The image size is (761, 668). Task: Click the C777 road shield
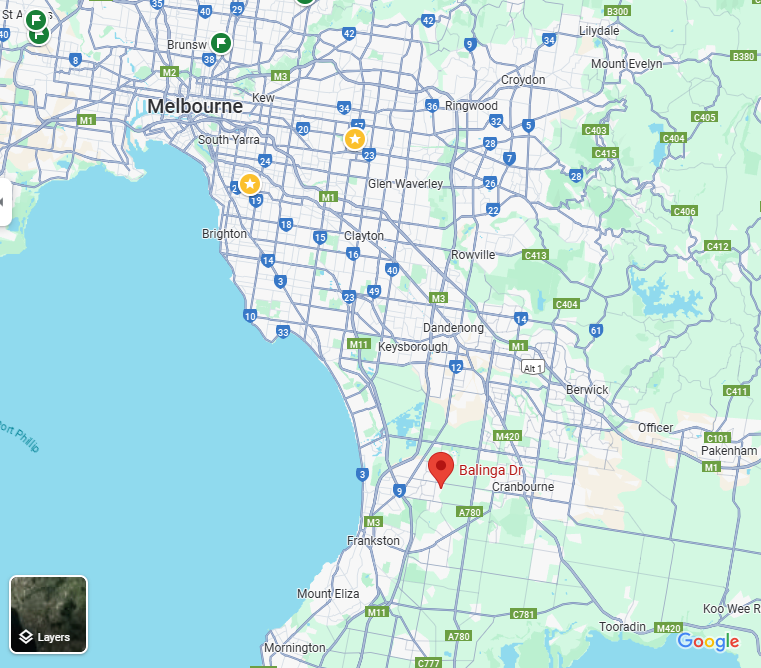click(429, 663)
